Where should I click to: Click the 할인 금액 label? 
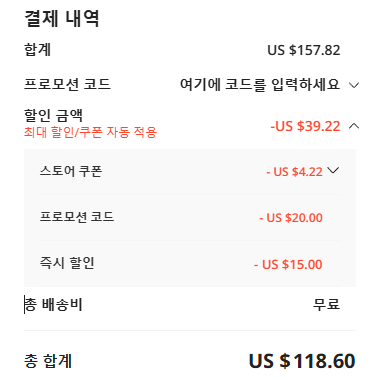pyautogui.click(x=53, y=115)
